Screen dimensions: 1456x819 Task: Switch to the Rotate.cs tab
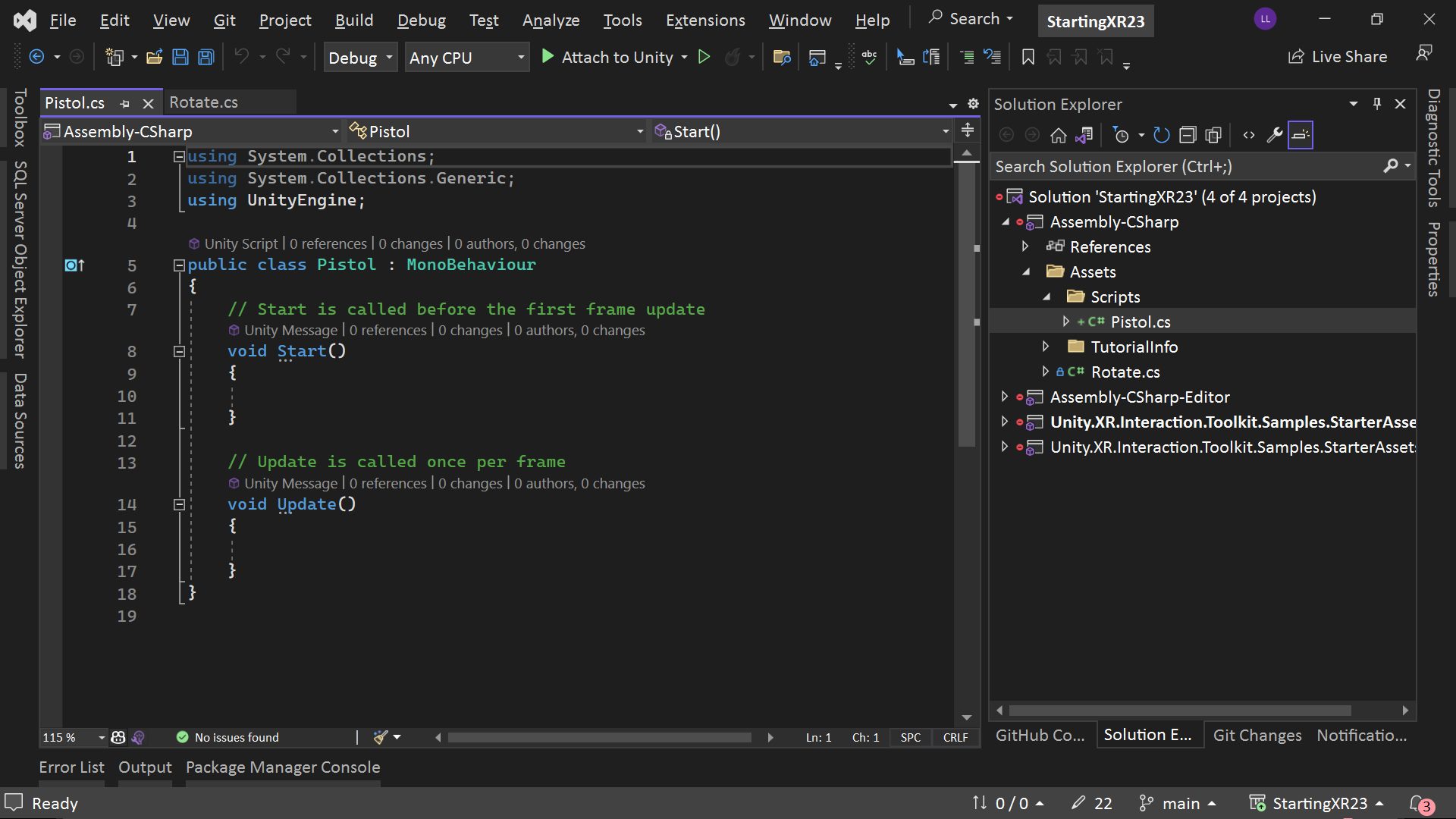point(204,102)
